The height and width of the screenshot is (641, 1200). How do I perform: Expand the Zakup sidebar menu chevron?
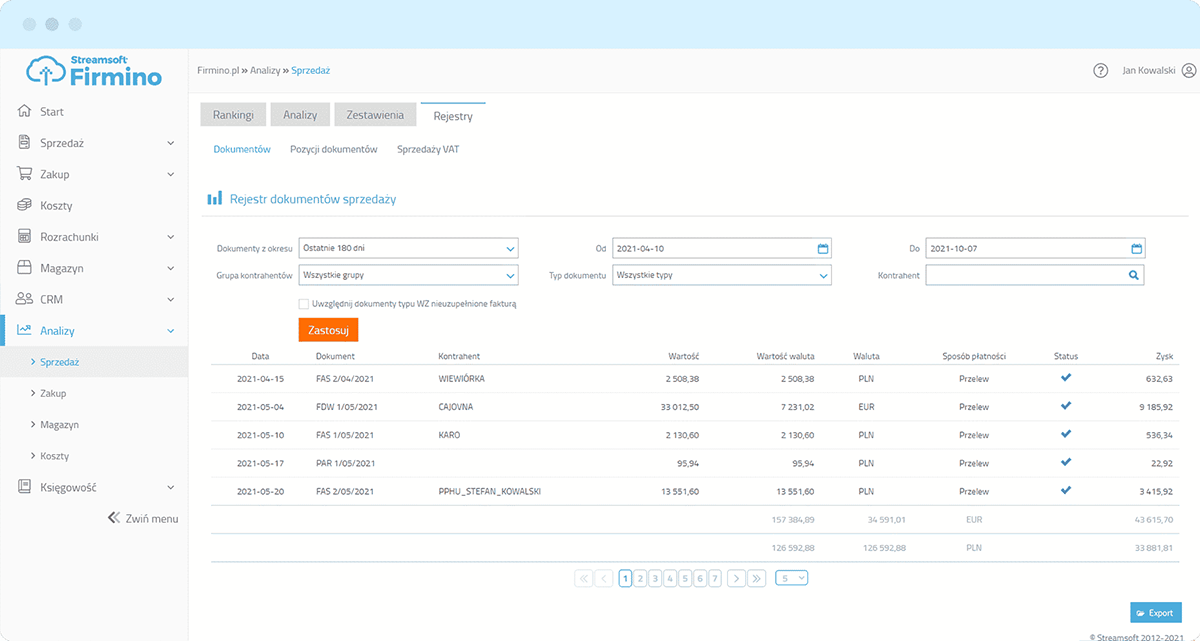click(x=171, y=174)
